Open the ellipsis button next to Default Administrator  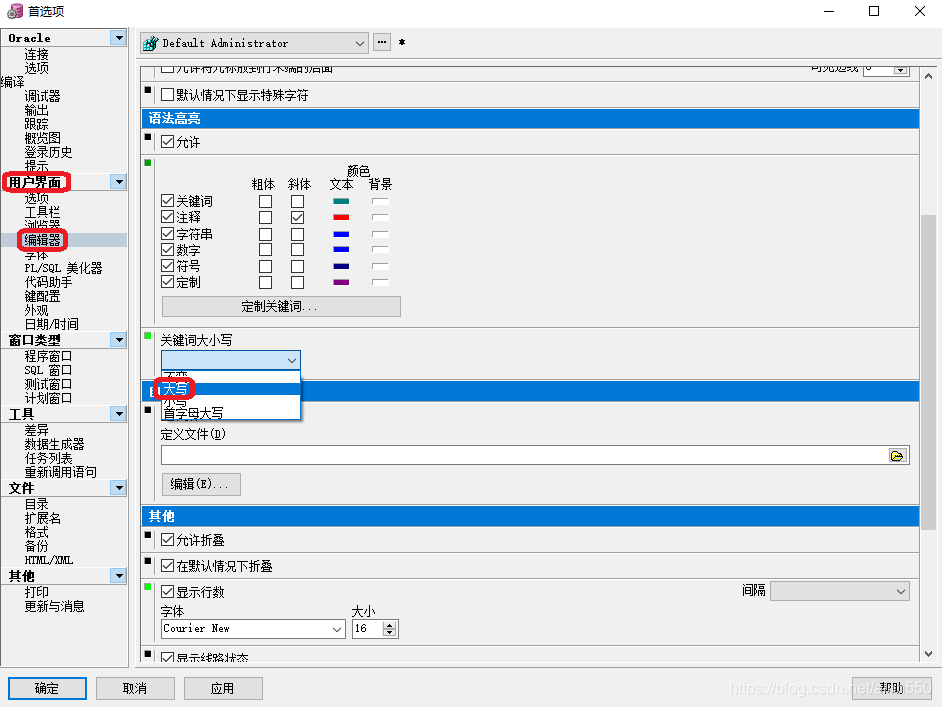(382, 42)
